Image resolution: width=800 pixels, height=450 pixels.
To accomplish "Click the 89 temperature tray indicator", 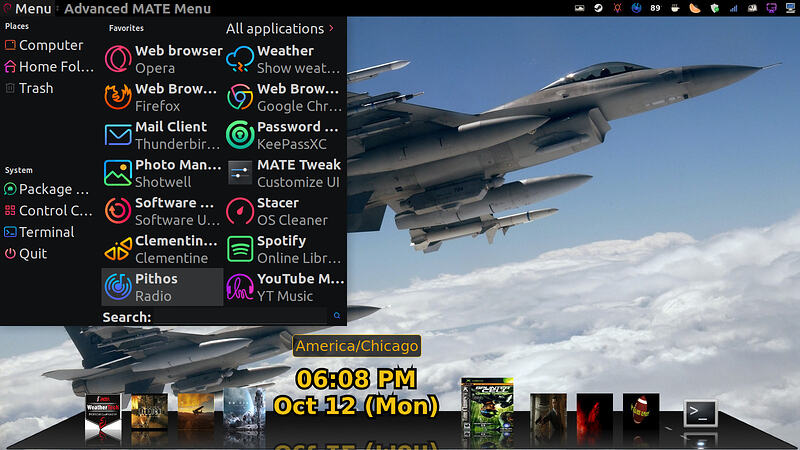I will coord(656,8).
